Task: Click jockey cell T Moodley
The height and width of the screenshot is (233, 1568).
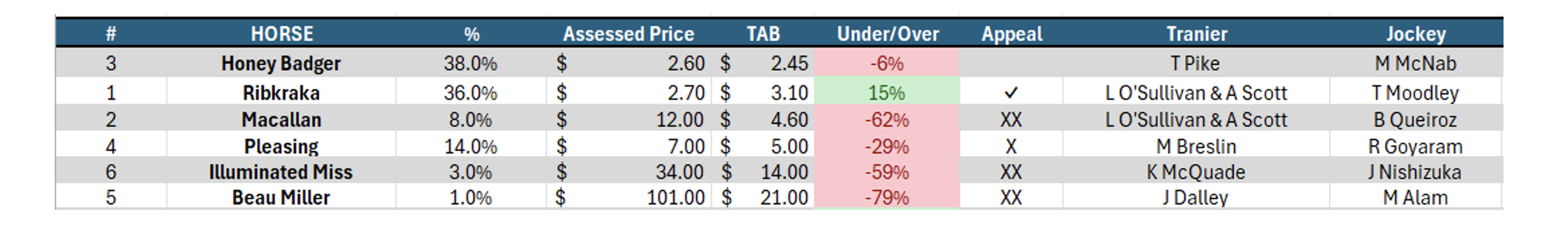Action: pos(1416,92)
